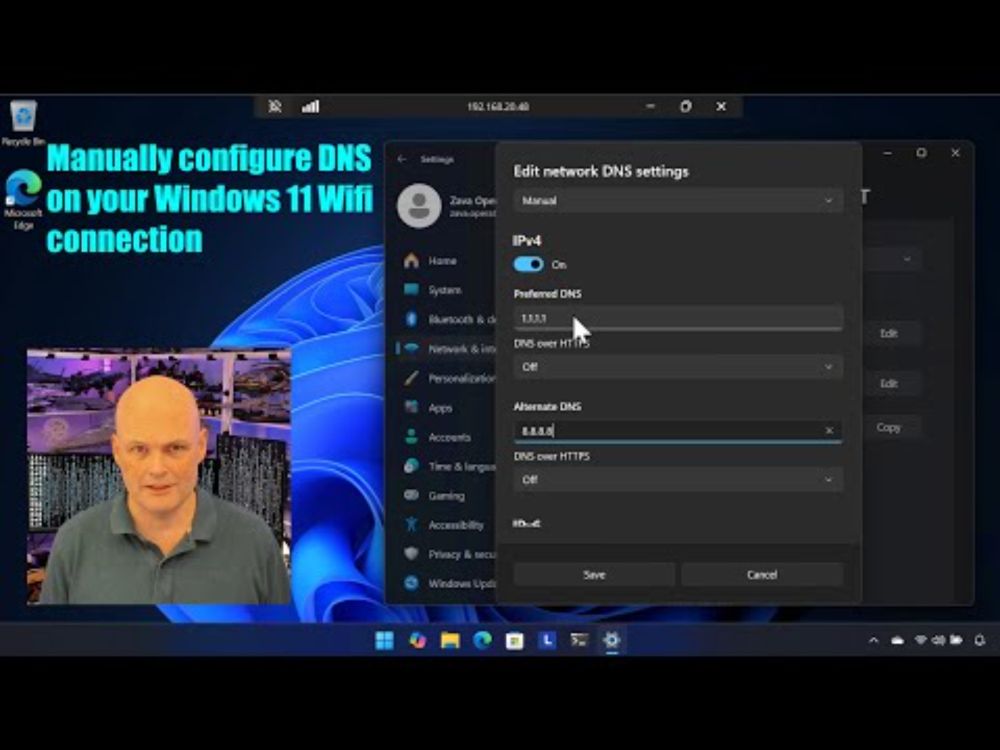Image resolution: width=1000 pixels, height=750 pixels.
Task: Launch Microsoft Edge from the taskbar
Action: (483, 640)
